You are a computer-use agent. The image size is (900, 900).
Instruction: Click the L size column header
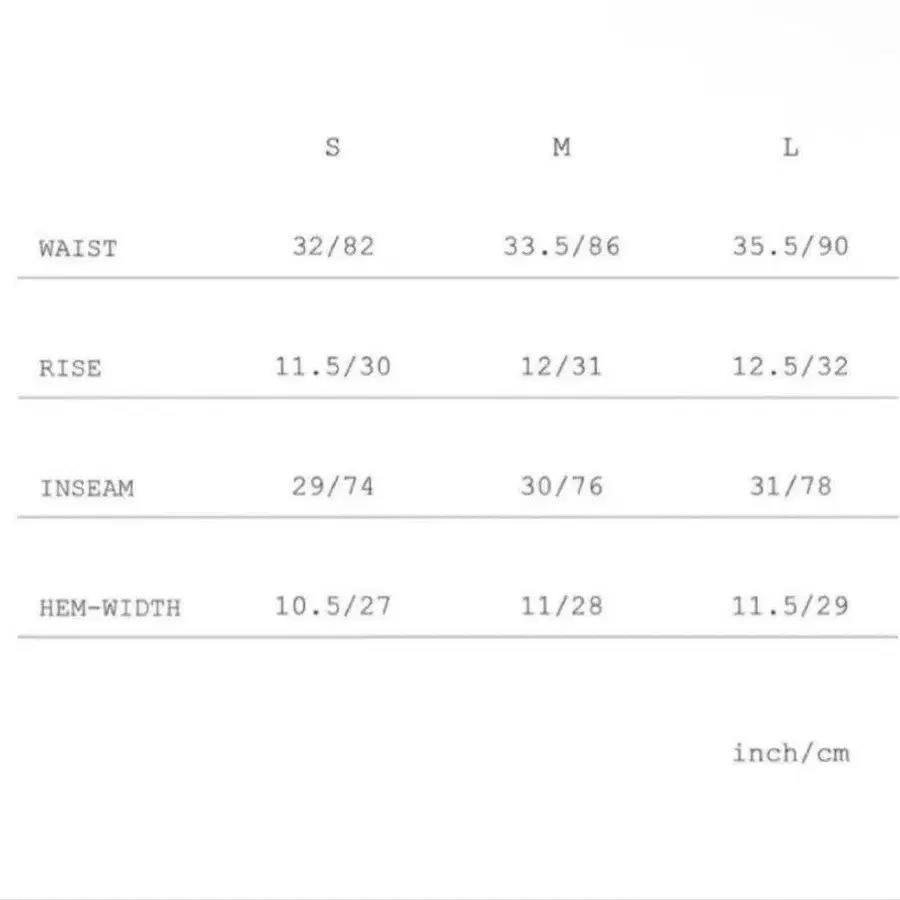click(x=790, y=148)
